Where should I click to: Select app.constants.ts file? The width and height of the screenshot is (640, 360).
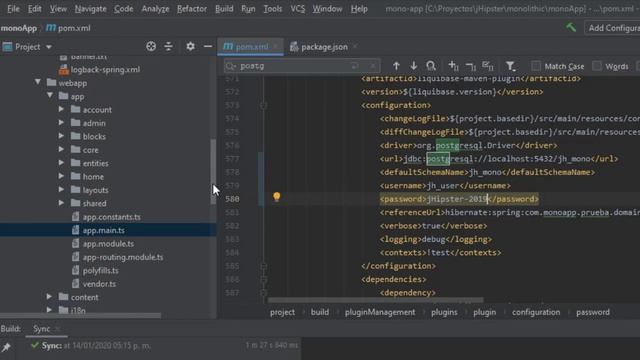pyautogui.click(x=111, y=217)
